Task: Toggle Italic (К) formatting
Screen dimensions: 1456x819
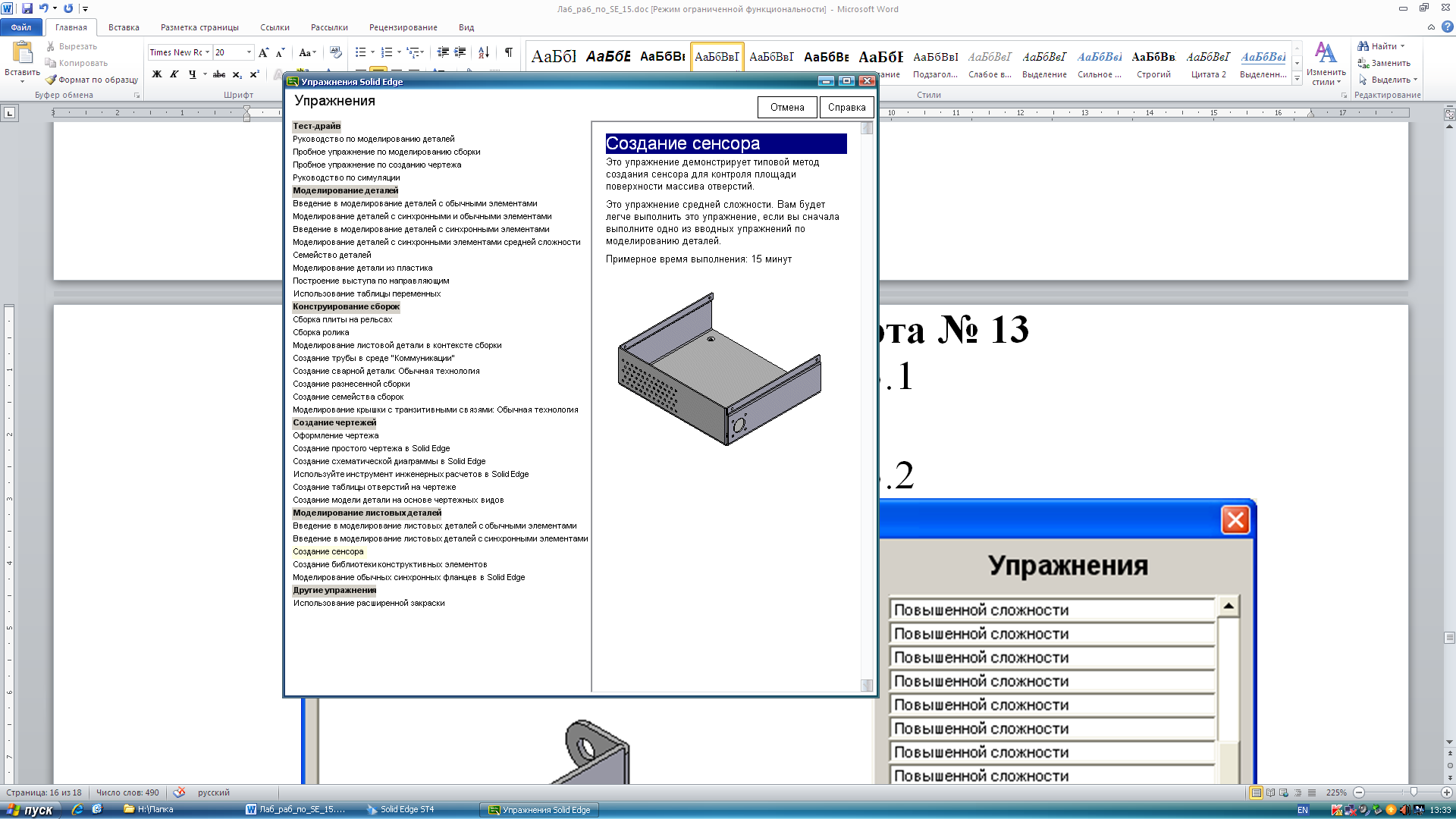Action: [174, 74]
